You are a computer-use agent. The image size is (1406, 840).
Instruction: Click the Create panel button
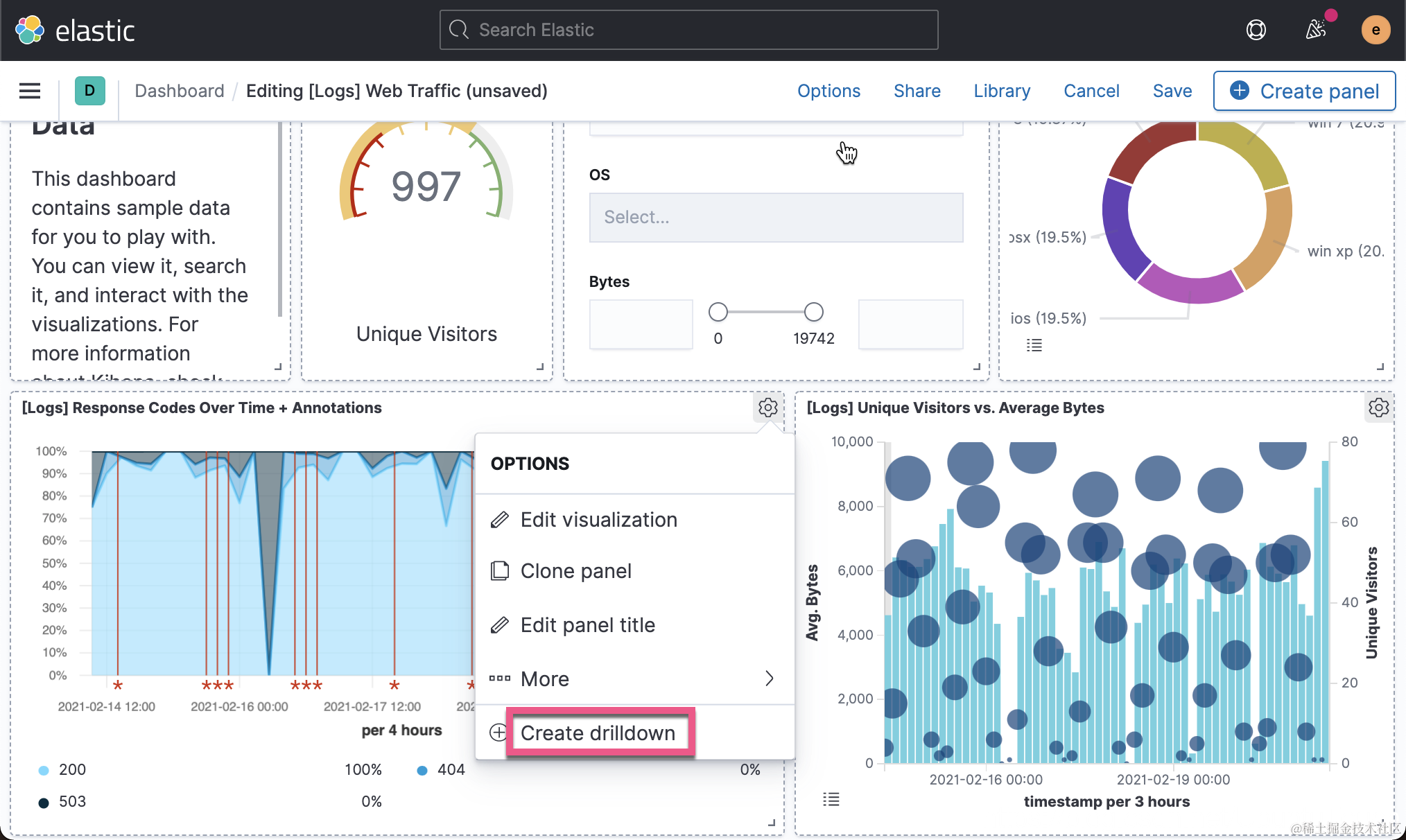(1304, 91)
